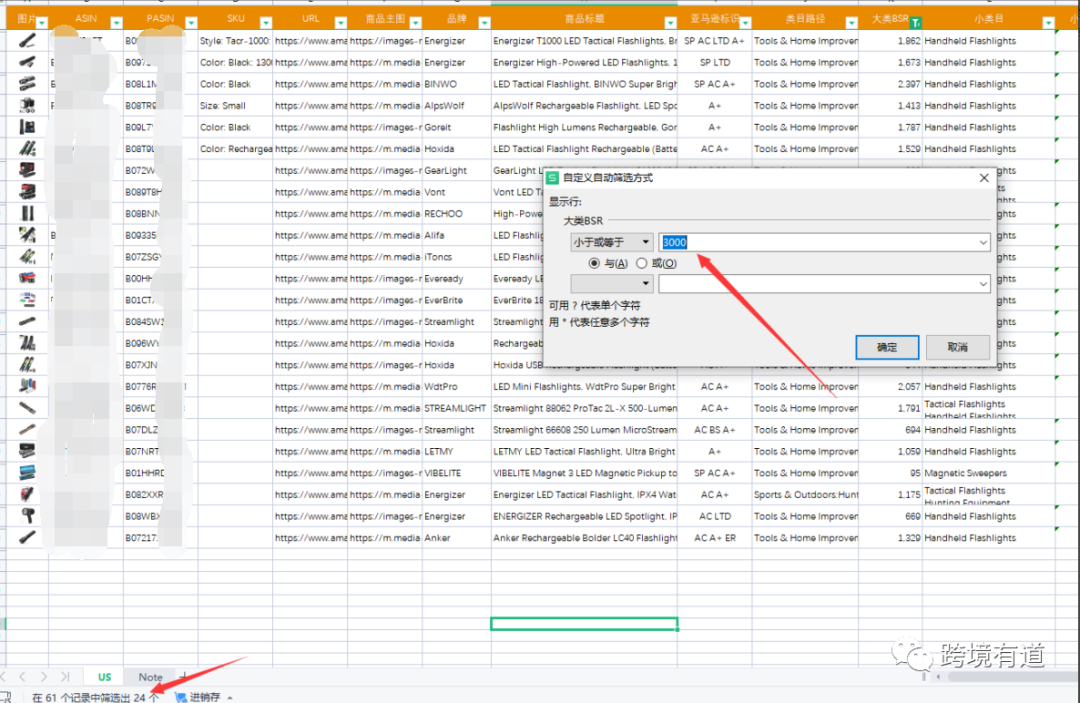Confirm the filter with 确定
The width and height of the screenshot is (1080, 703).
click(887, 347)
